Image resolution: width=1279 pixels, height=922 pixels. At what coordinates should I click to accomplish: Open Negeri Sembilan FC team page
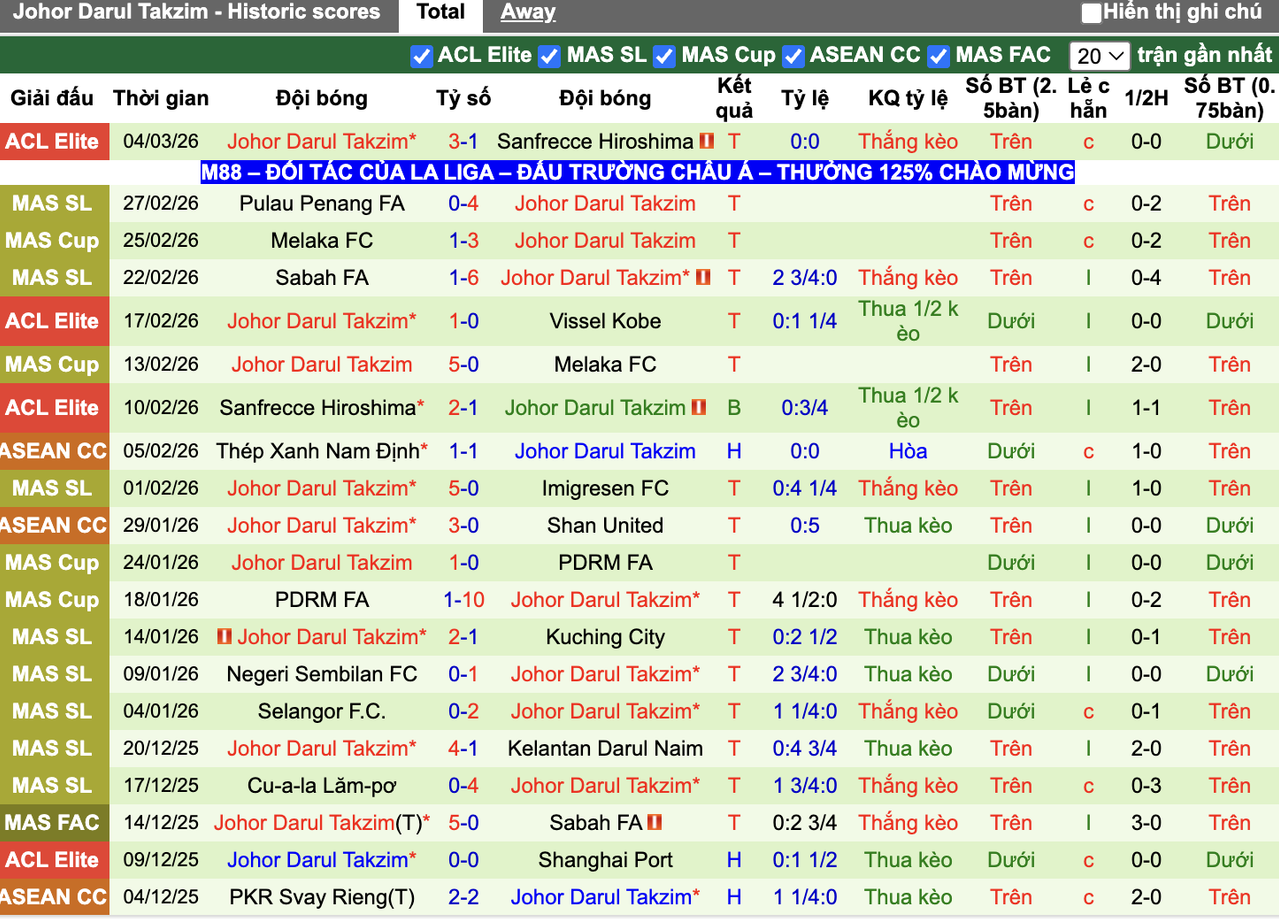pos(321,673)
